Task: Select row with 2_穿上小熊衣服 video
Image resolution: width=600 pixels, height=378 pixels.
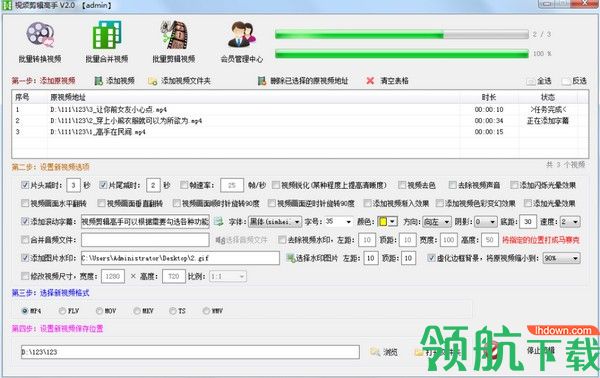Action: 300,121
